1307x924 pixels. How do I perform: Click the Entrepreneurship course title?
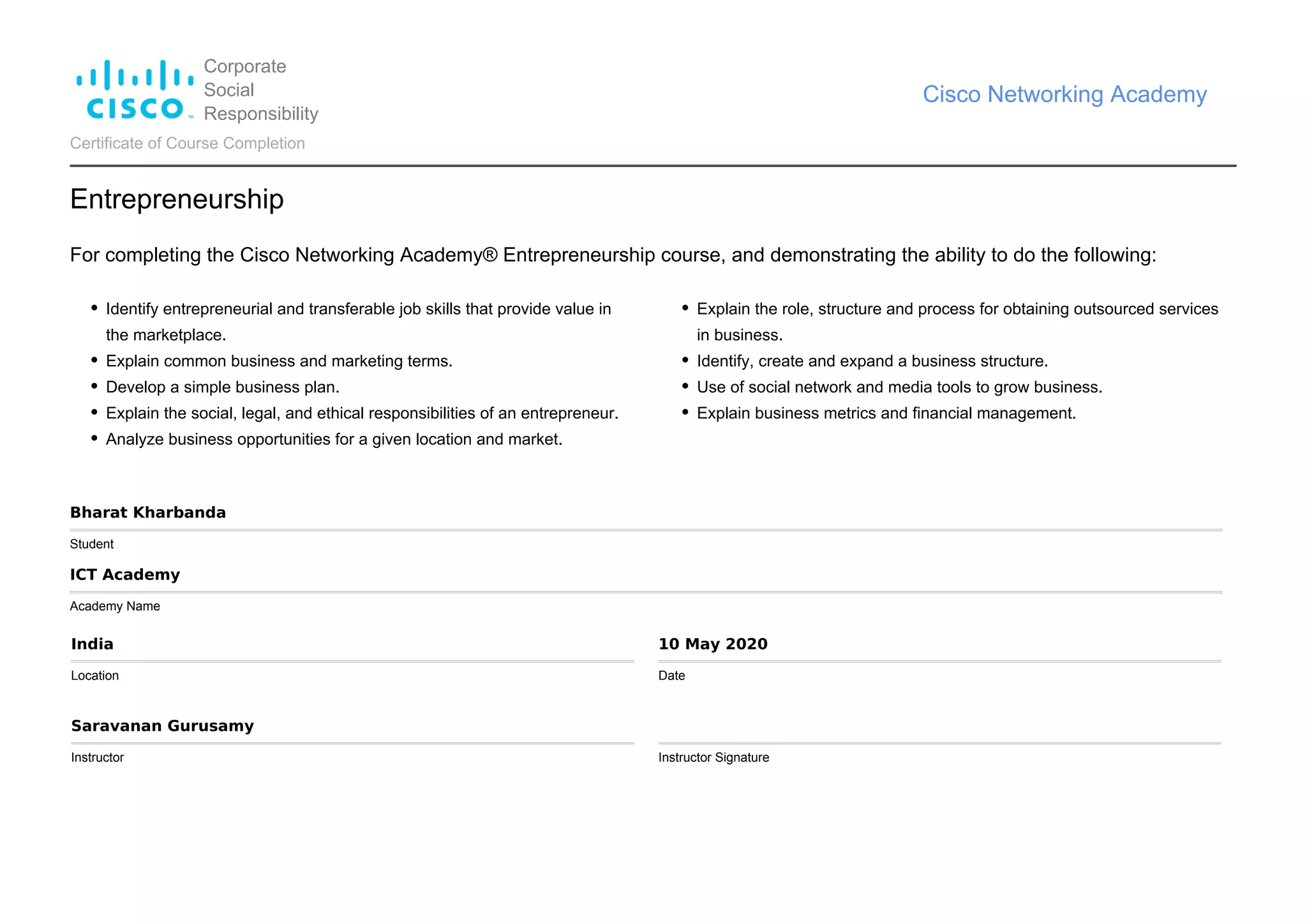click(x=177, y=199)
